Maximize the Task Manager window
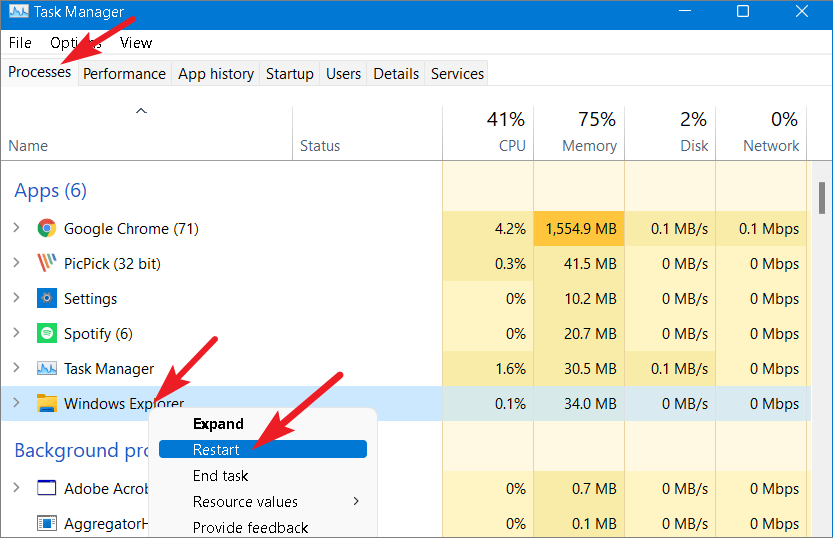This screenshot has height=538, width=833. (743, 11)
